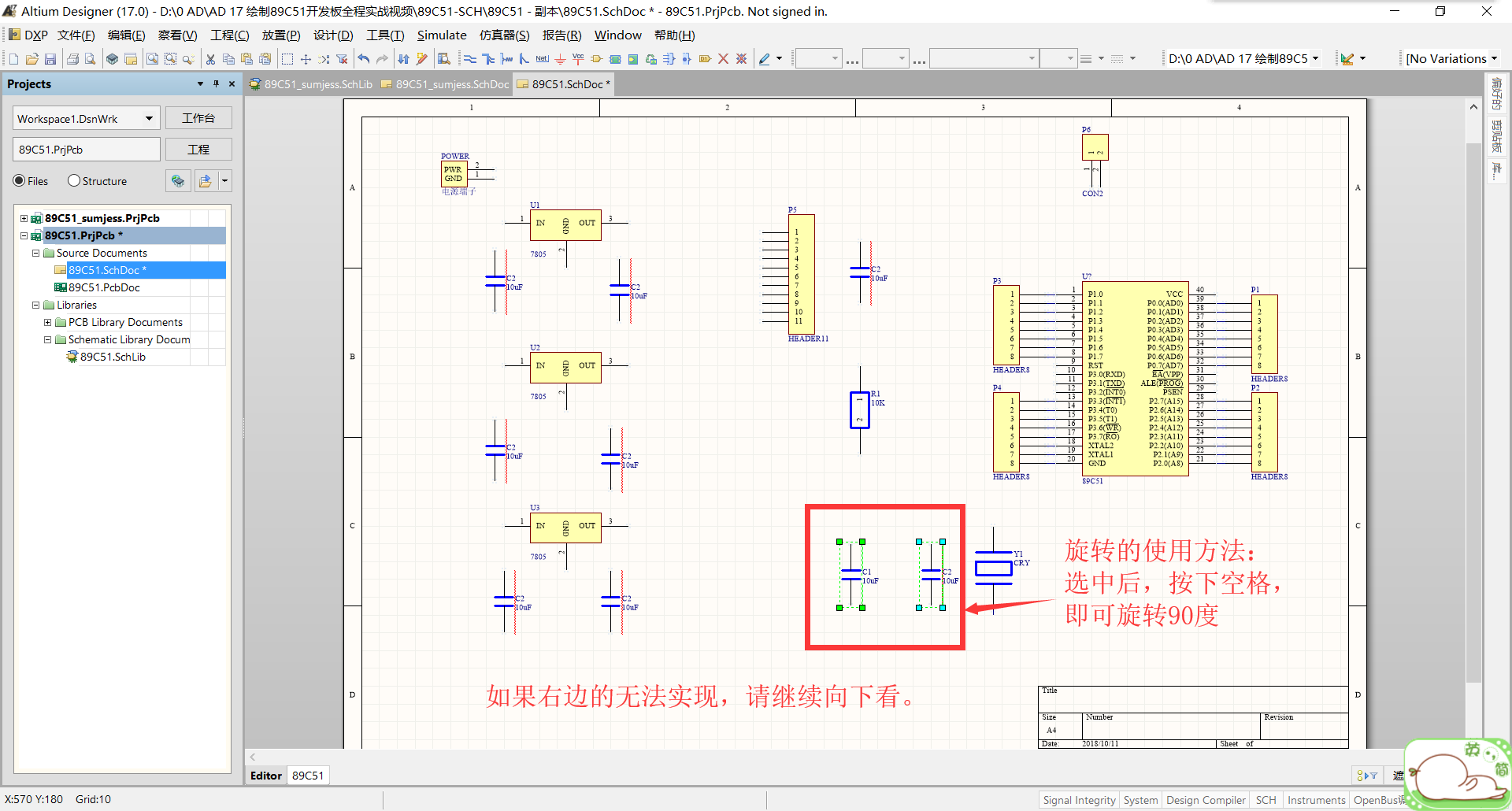The height and width of the screenshot is (811, 1512).
Task: Undo the last action
Action: (x=364, y=59)
